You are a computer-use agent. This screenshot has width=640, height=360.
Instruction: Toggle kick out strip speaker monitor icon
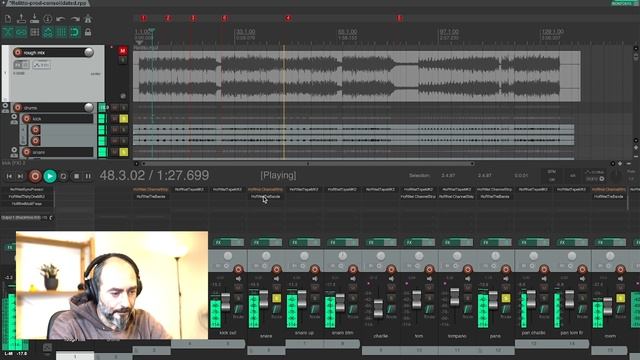(x=238, y=279)
